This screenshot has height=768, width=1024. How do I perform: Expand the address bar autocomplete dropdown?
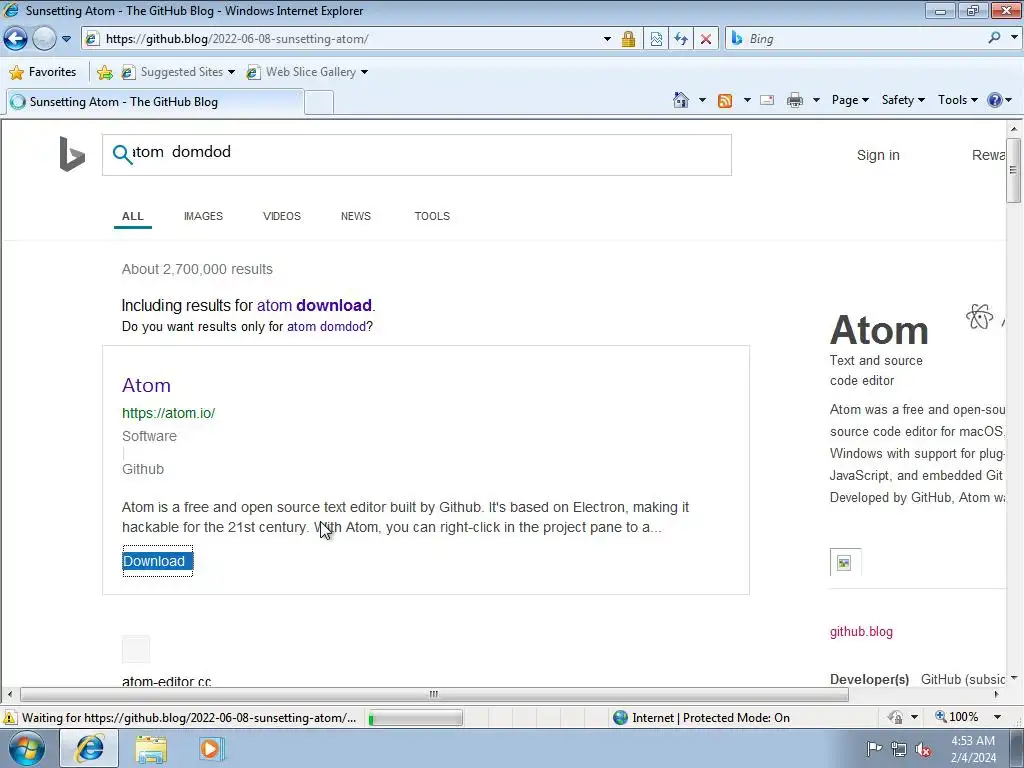(607, 39)
